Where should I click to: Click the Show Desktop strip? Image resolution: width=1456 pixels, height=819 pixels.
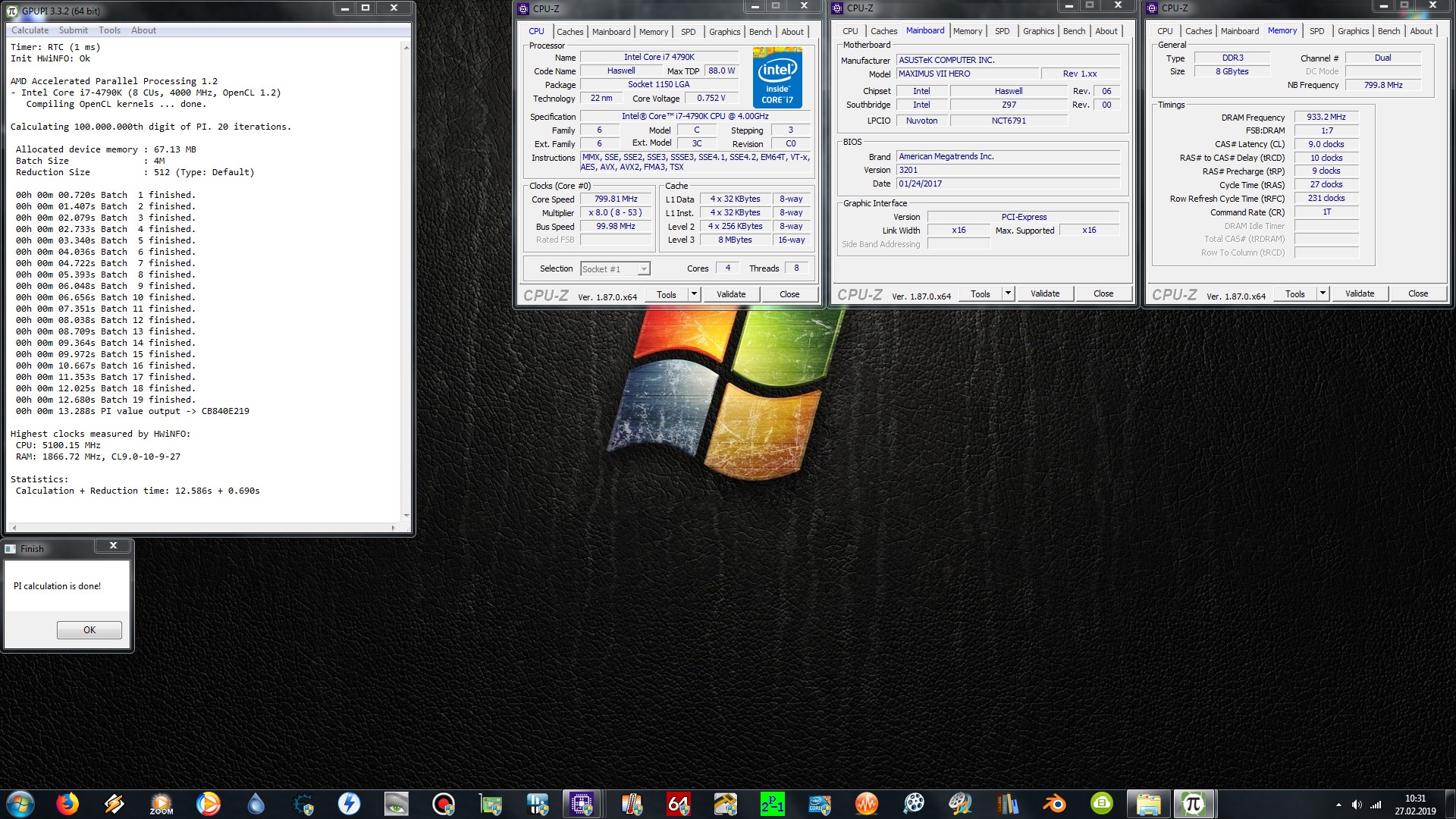(1450, 804)
